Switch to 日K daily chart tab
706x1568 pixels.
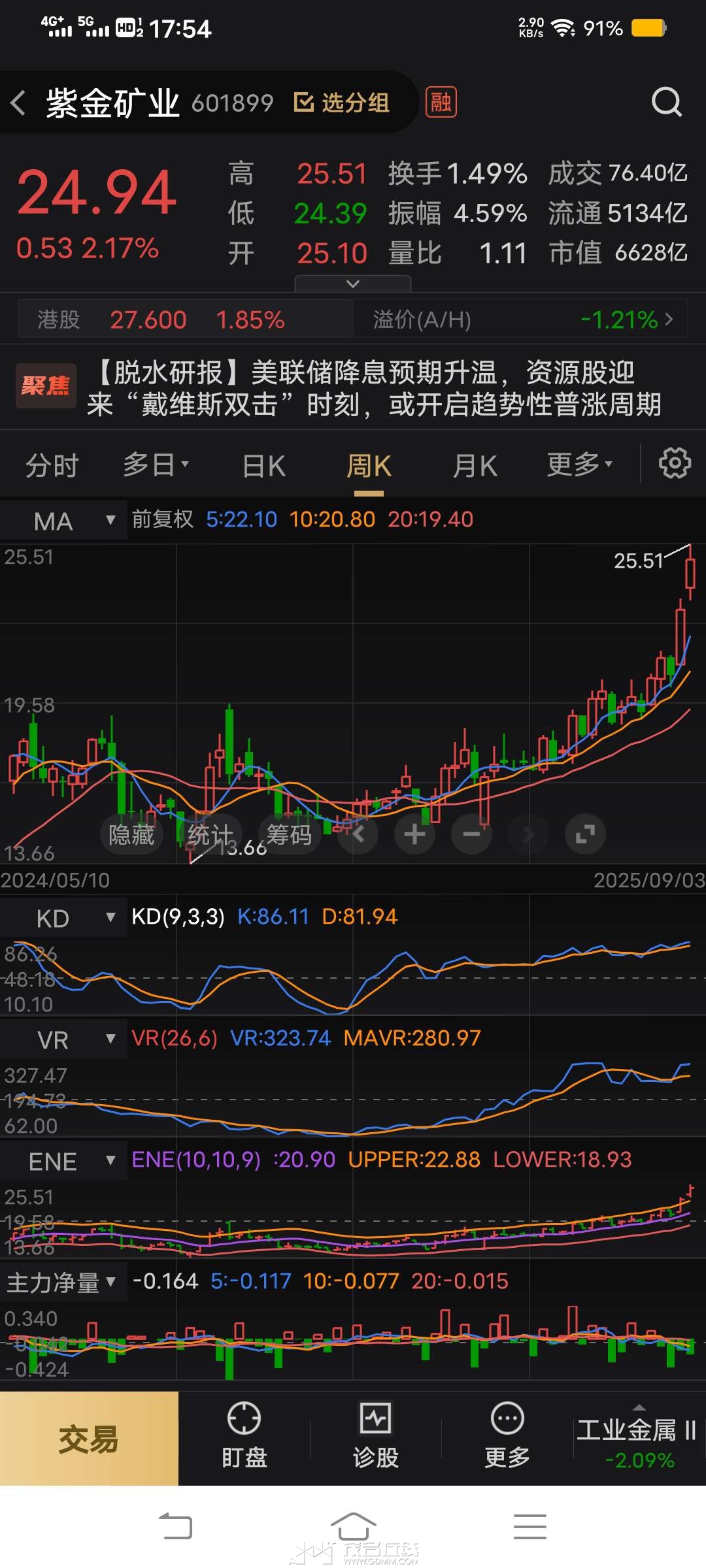click(264, 466)
